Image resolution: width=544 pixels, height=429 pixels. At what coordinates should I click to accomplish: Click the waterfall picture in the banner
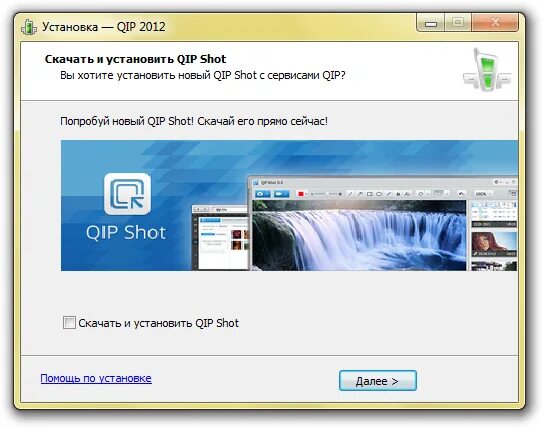(359, 235)
